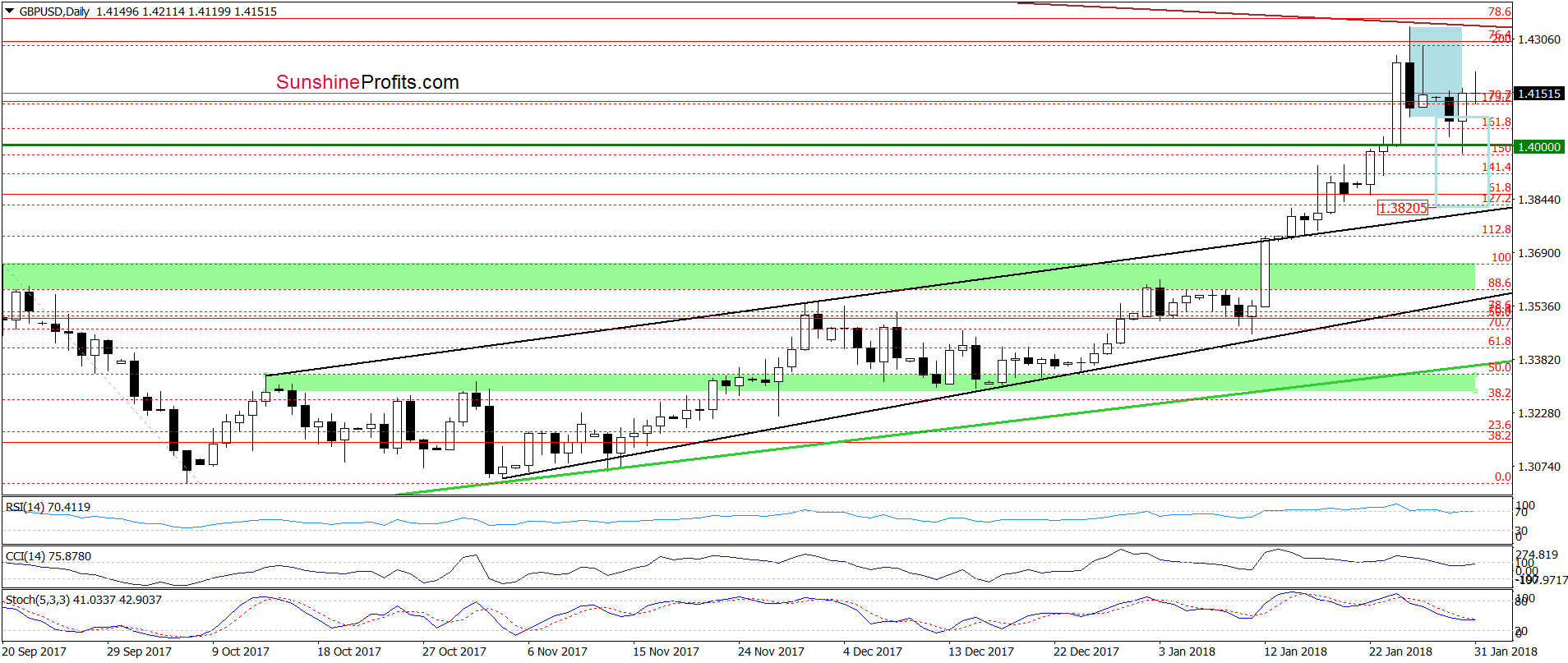Click the 1.30740 price axis value

click(1539, 467)
